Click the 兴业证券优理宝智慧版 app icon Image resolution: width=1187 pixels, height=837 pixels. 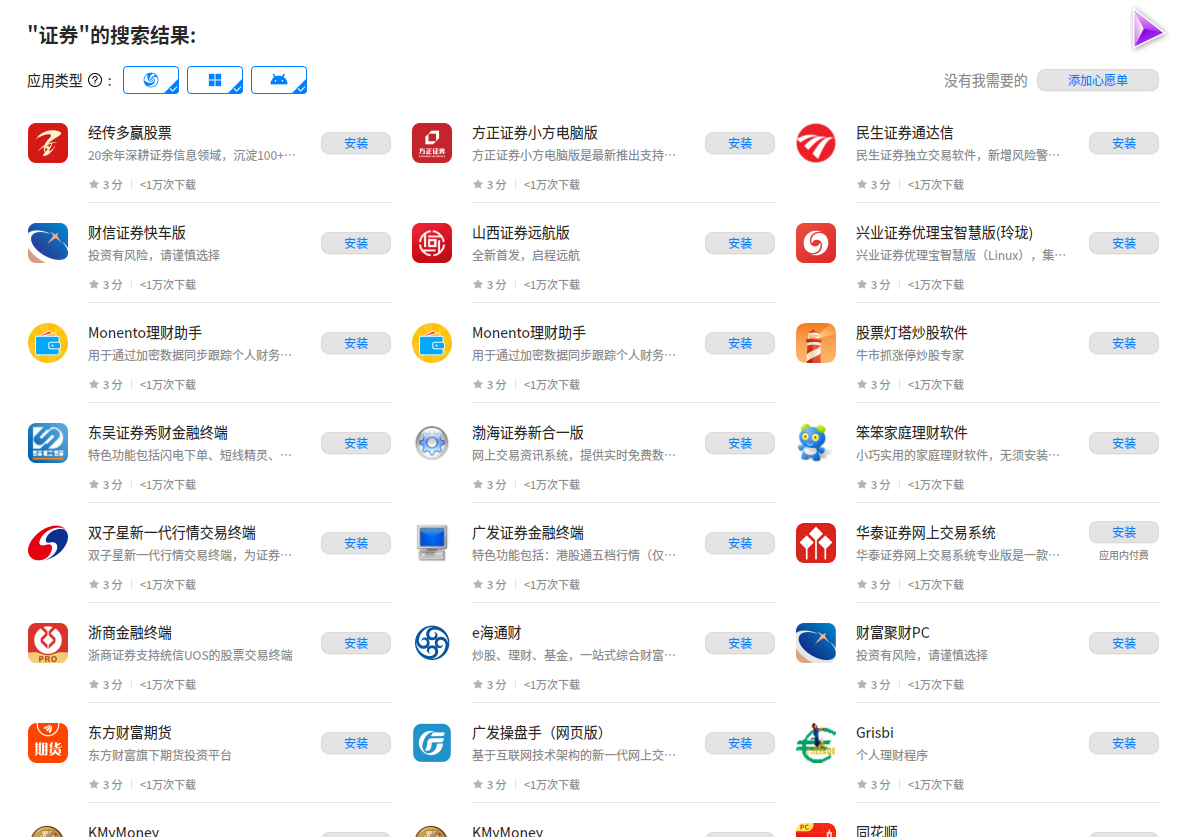[815, 243]
